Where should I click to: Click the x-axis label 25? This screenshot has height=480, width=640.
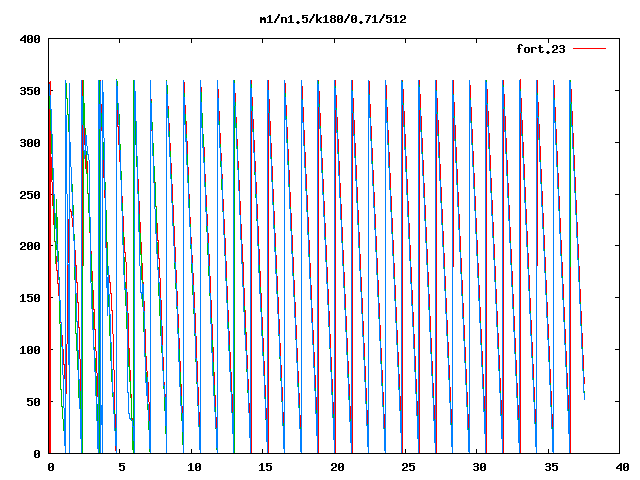click(408, 467)
